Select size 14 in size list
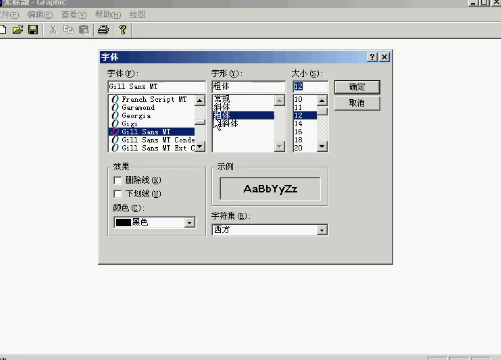This screenshot has width=501, height=360. (x=305, y=124)
